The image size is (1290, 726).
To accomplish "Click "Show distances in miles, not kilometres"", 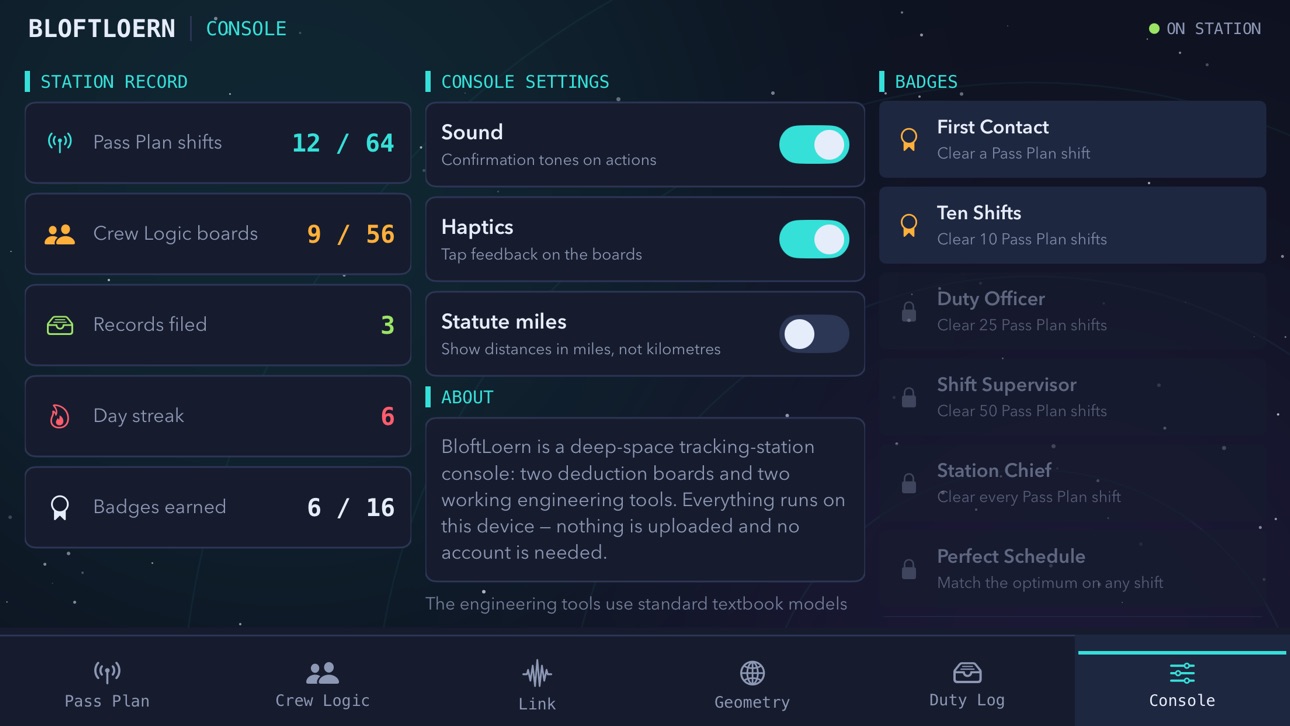I will [x=581, y=350].
